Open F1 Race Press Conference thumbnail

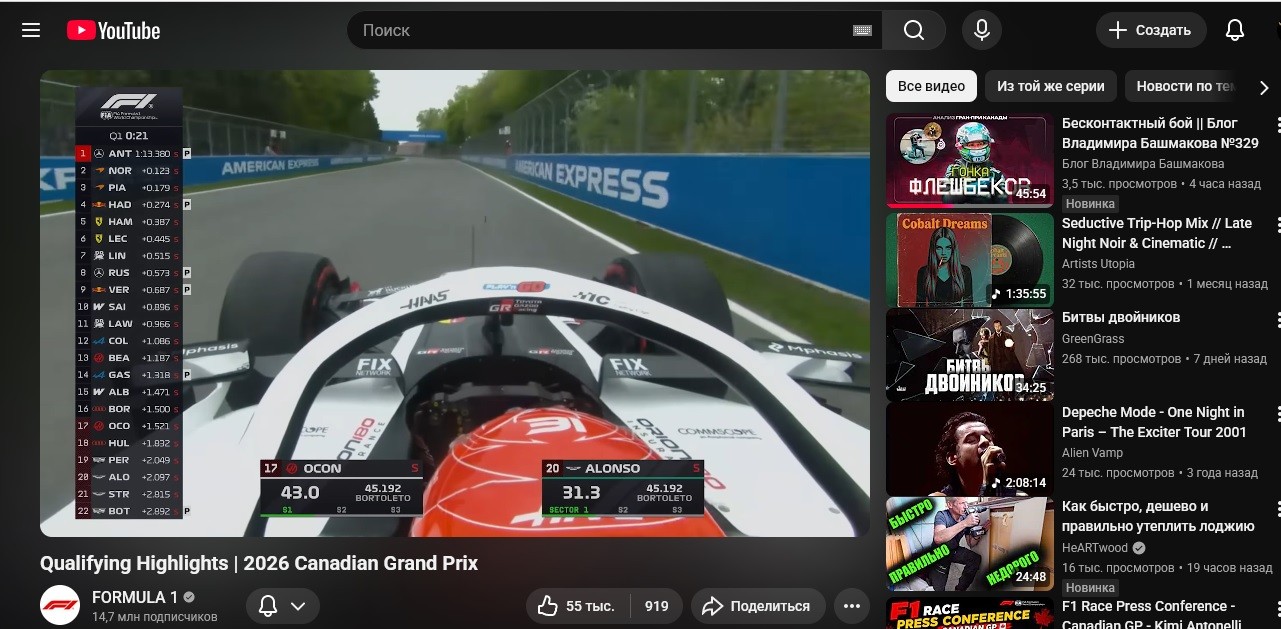pyautogui.click(x=970, y=613)
